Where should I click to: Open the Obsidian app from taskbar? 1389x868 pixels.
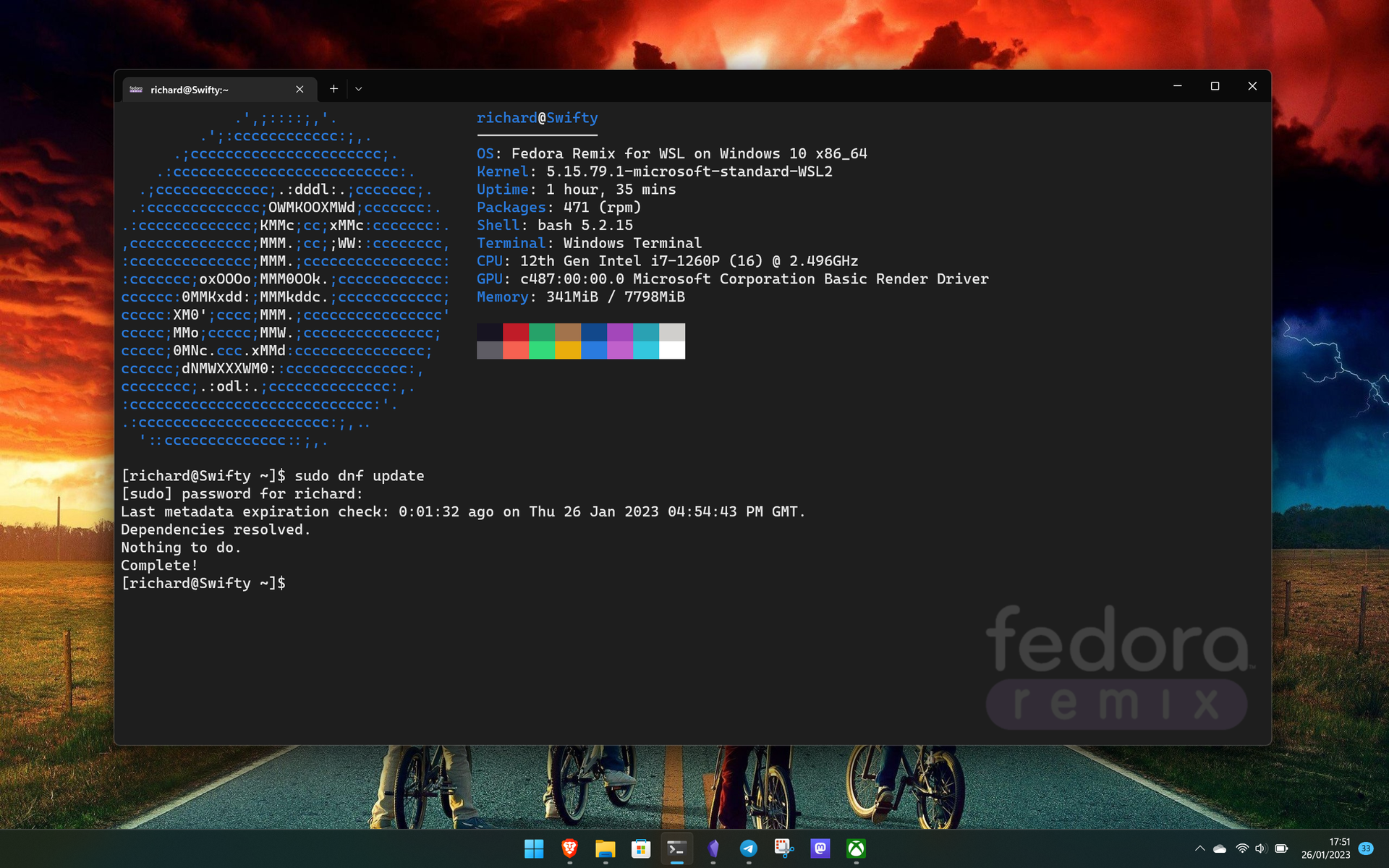click(713, 849)
